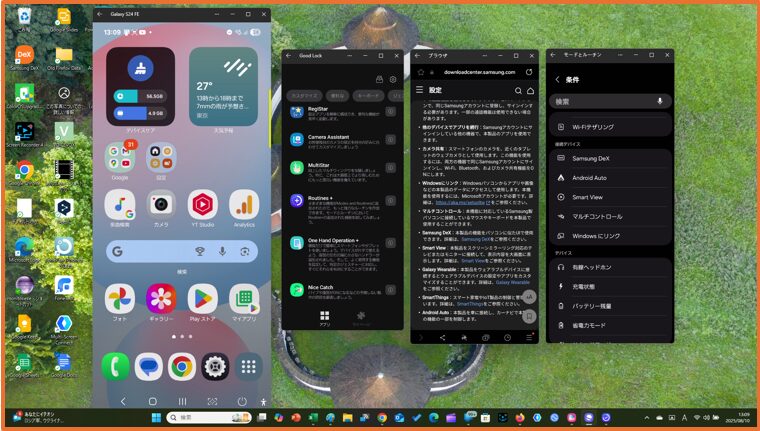This screenshot has width=760, height=431.
Task: Open Chrome in the phone dock
Action: 182,367
